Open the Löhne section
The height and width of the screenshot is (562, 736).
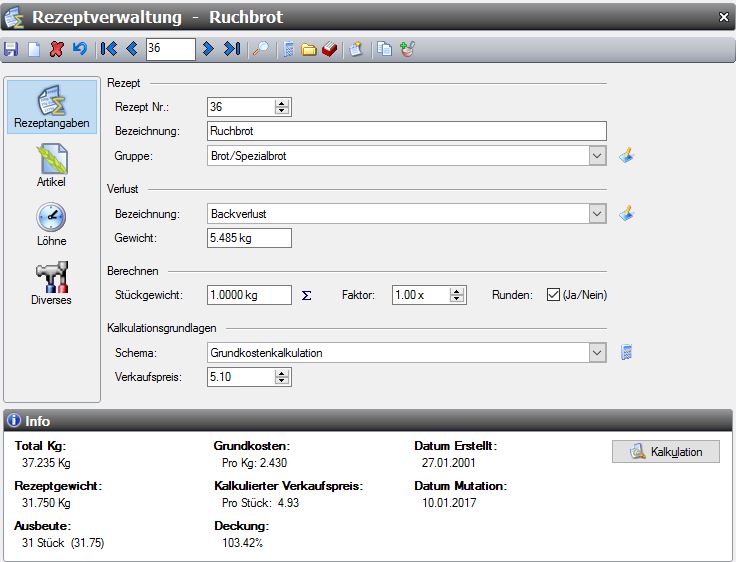click(51, 223)
